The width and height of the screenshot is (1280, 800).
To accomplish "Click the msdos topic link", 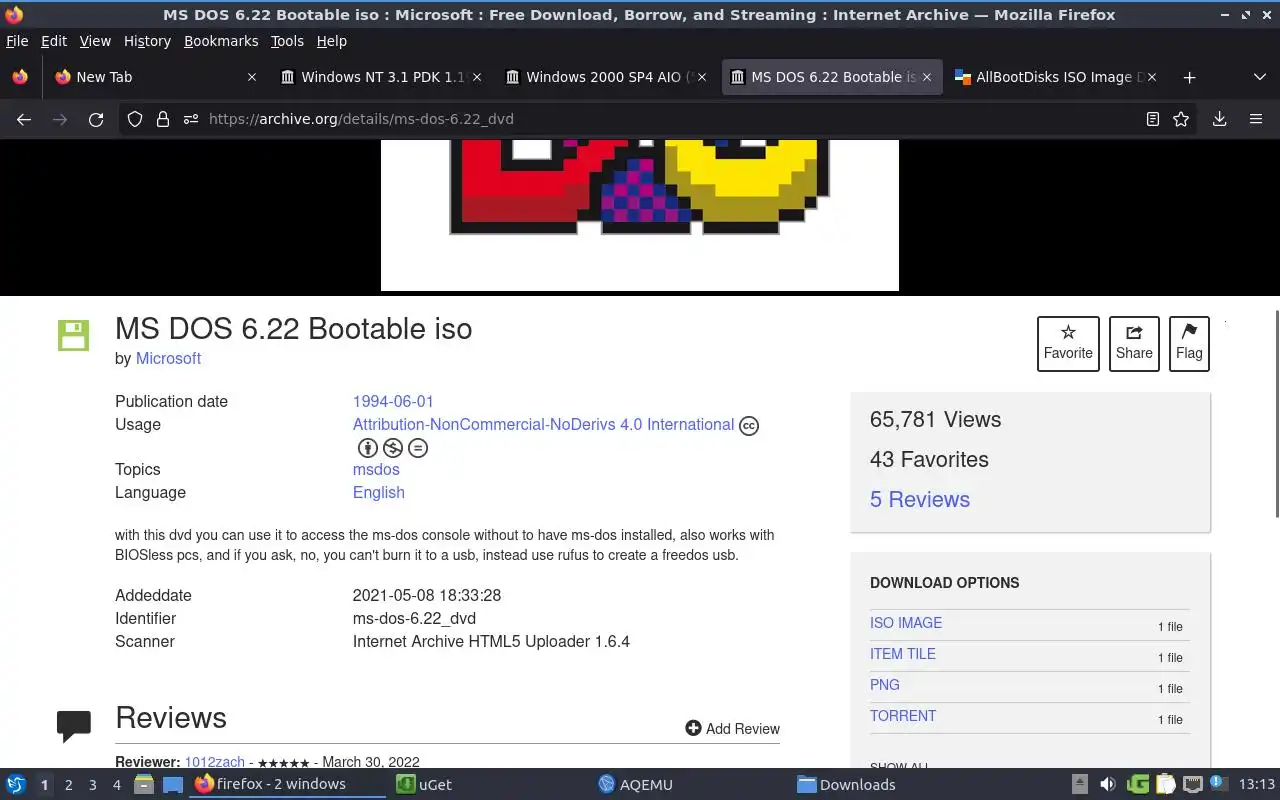I will pyautogui.click(x=376, y=469).
